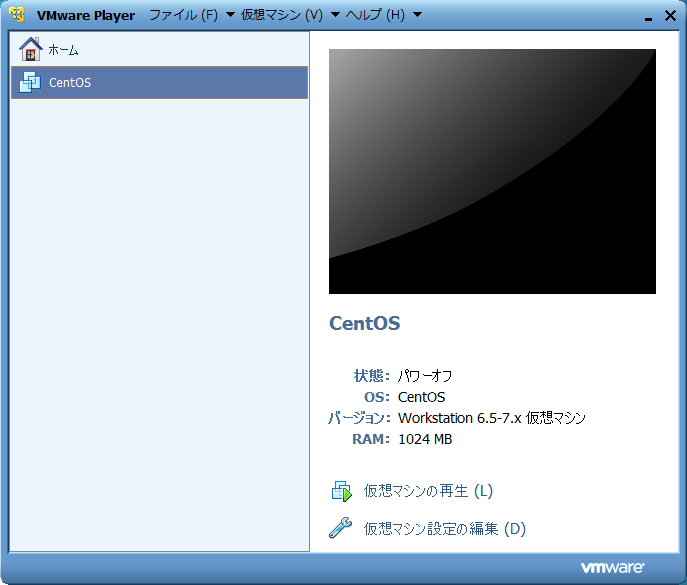Click the wrench settings icon
The width and height of the screenshot is (687, 585).
(341, 528)
